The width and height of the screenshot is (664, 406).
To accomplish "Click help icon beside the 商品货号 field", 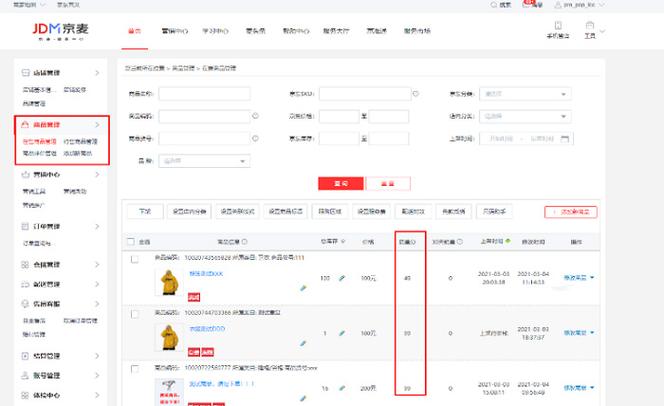I will (x=255, y=138).
